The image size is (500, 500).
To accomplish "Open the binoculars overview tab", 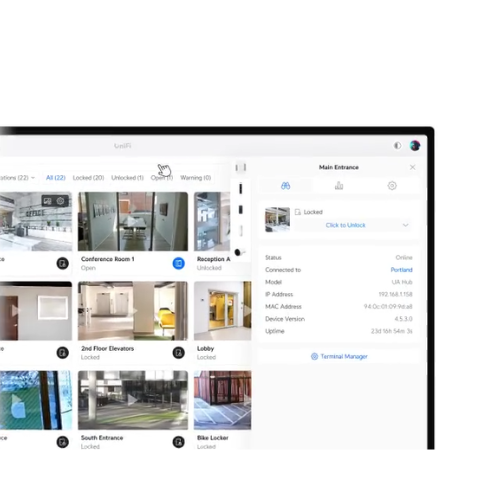I will click(285, 186).
